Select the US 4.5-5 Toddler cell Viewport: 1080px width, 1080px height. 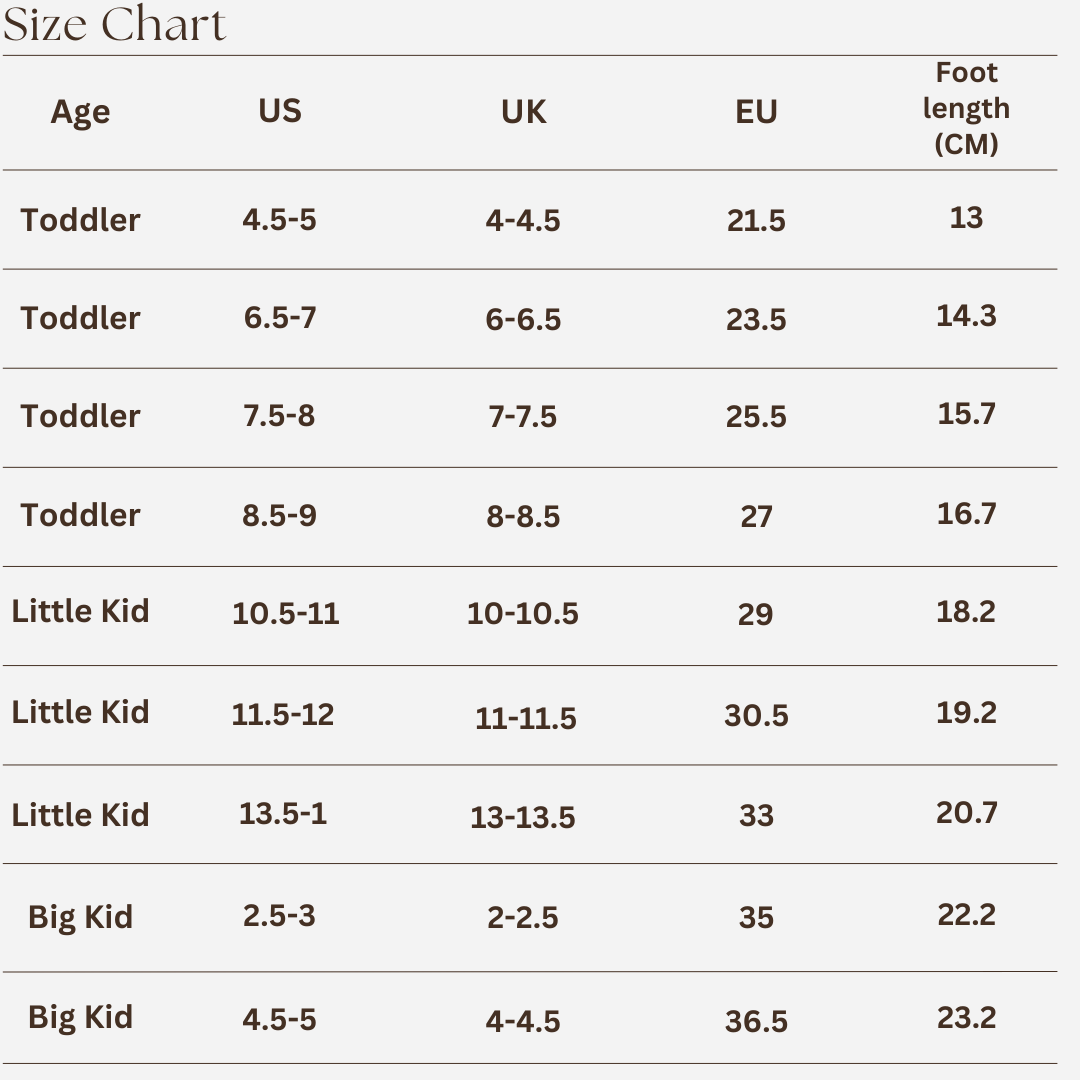click(x=279, y=220)
